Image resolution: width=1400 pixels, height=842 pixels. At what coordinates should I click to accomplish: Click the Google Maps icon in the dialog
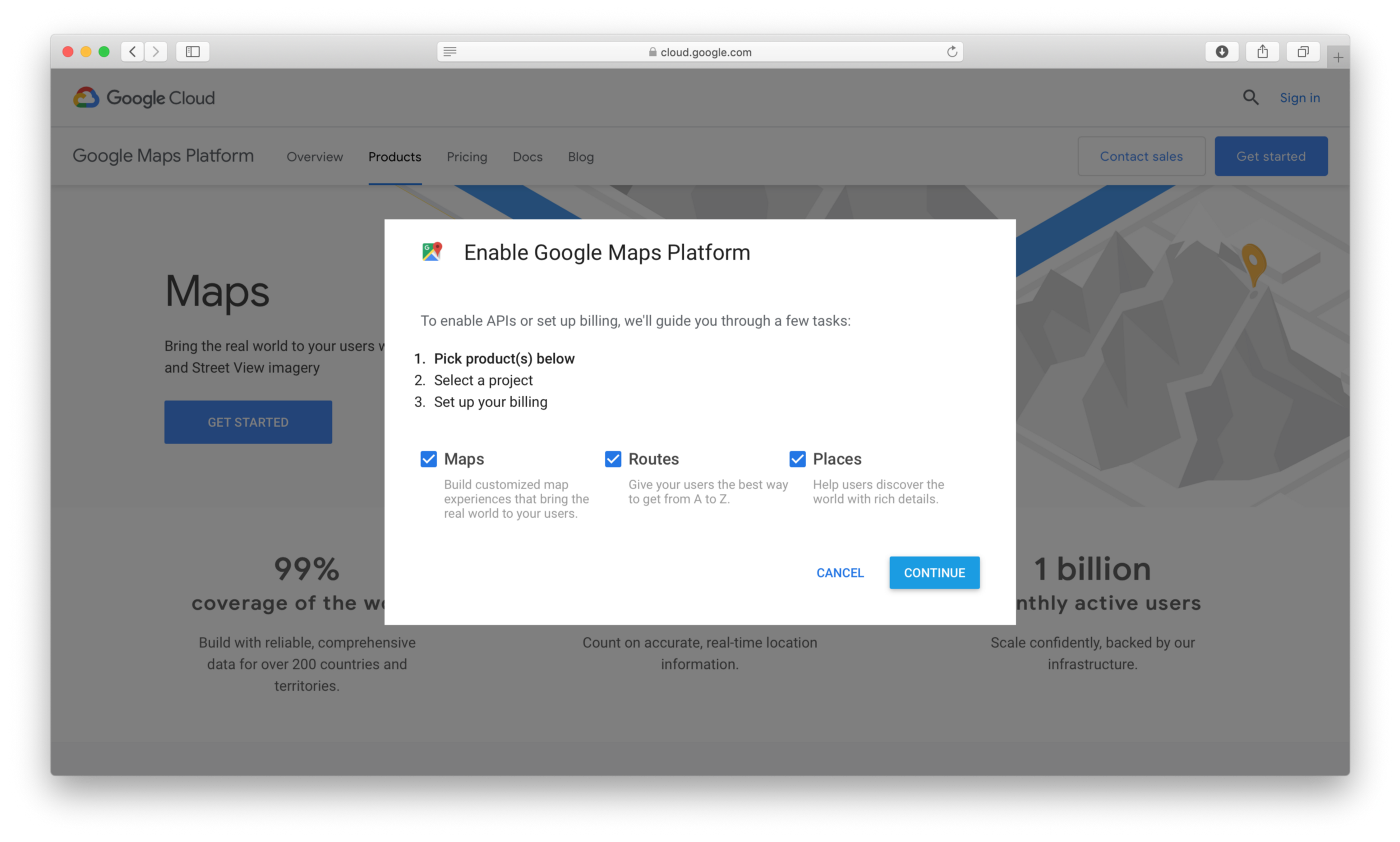431,252
